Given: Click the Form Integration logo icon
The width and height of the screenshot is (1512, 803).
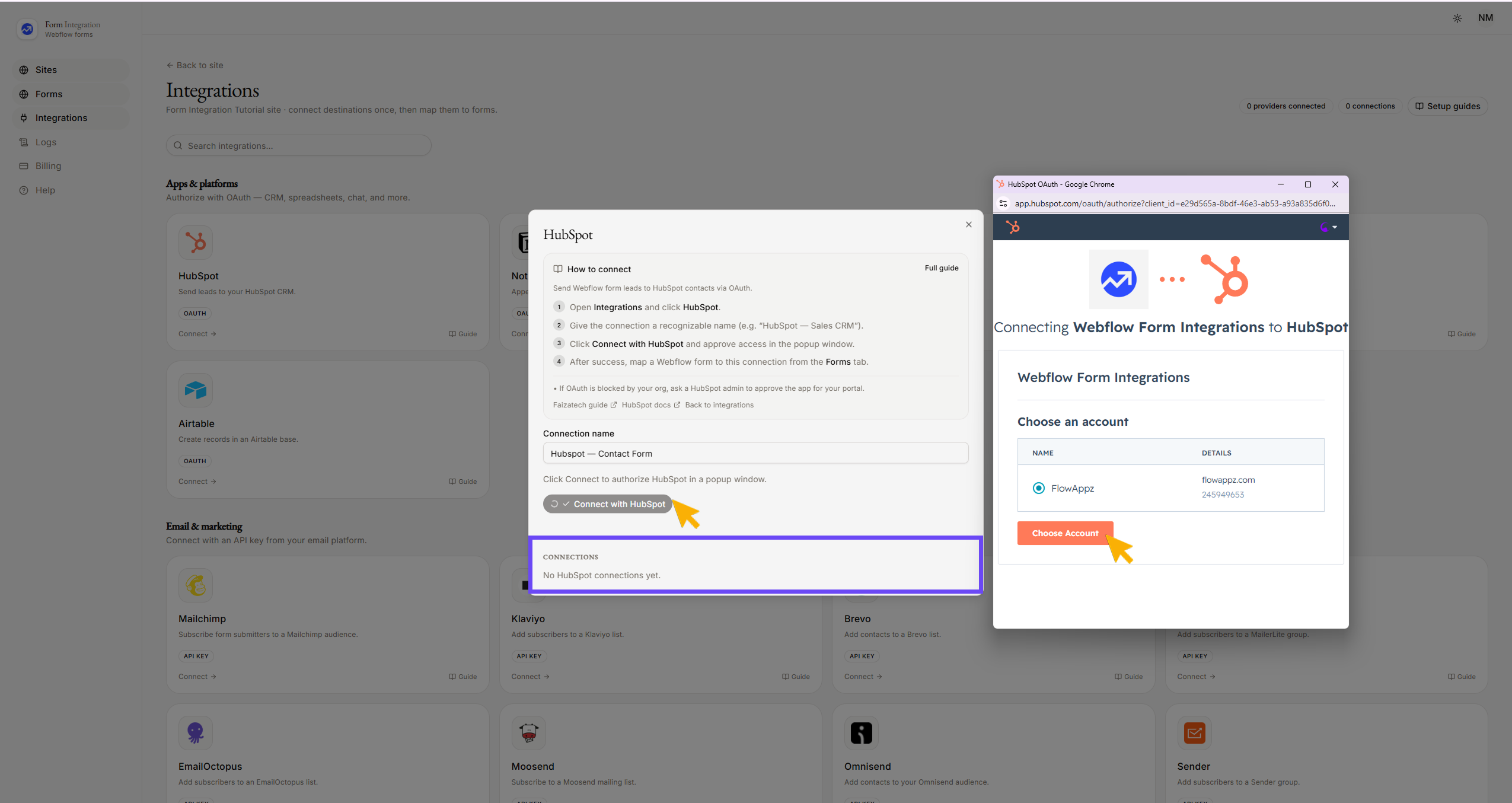Looking at the screenshot, I should (27, 29).
